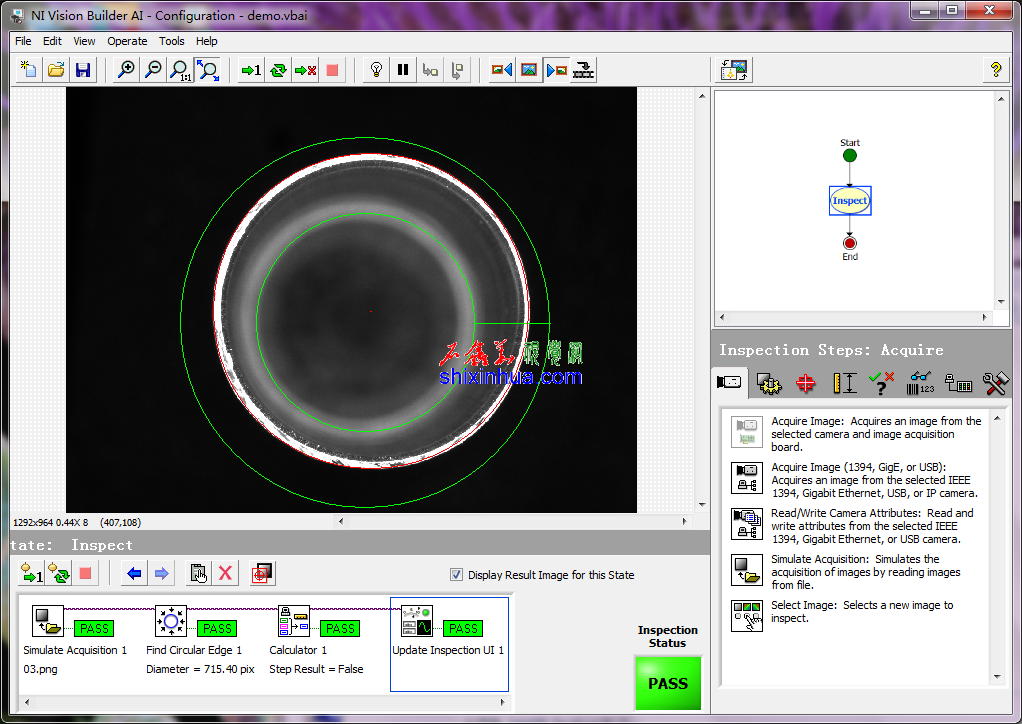This screenshot has width=1022, height=724.
Task: Click the Simulate Acquisition step in palette
Action: tap(747, 570)
